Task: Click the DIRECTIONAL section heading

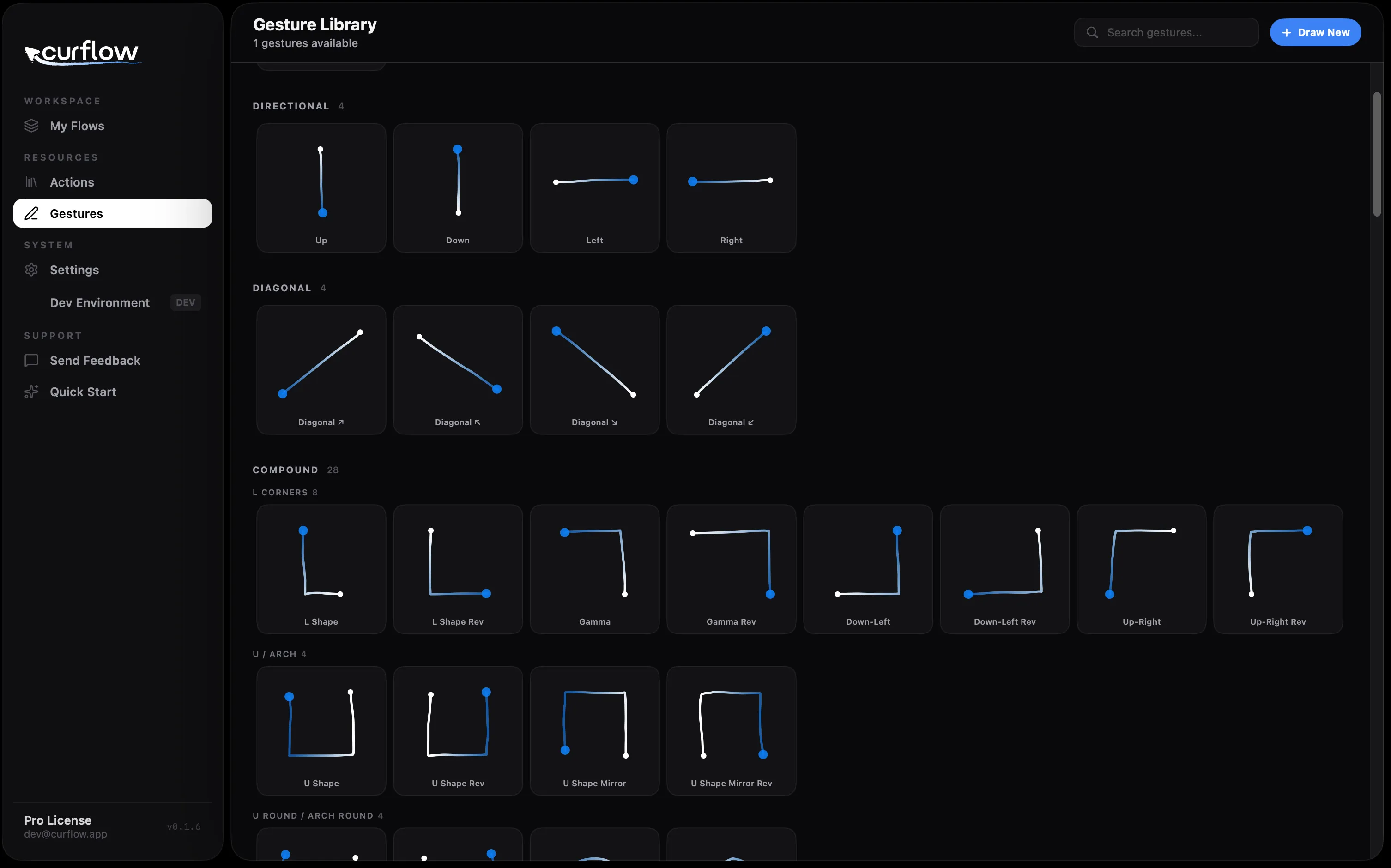Action: pyautogui.click(x=291, y=106)
